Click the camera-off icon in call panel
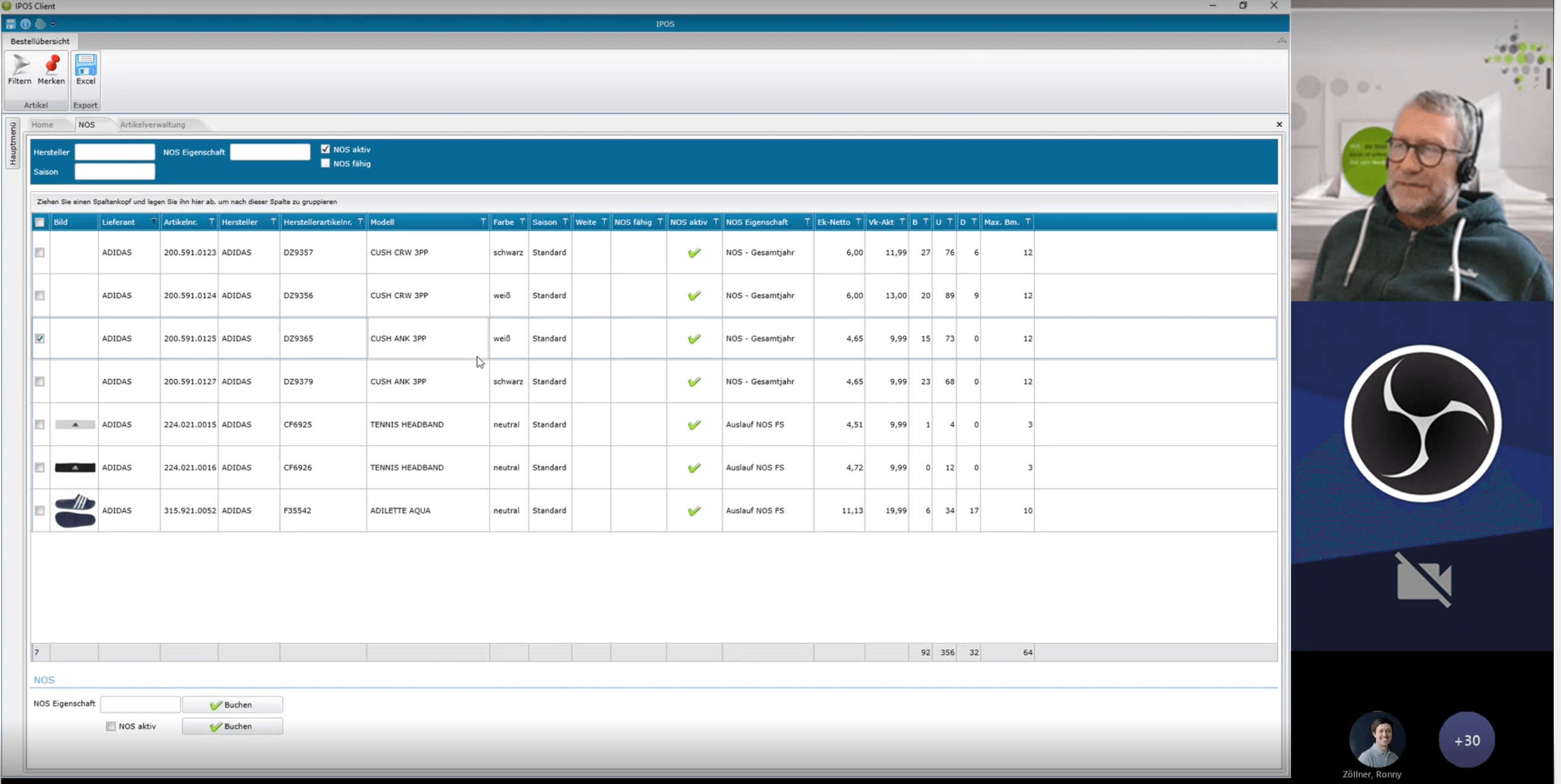Screen dimensions: 1561x784 point(1424,580)
